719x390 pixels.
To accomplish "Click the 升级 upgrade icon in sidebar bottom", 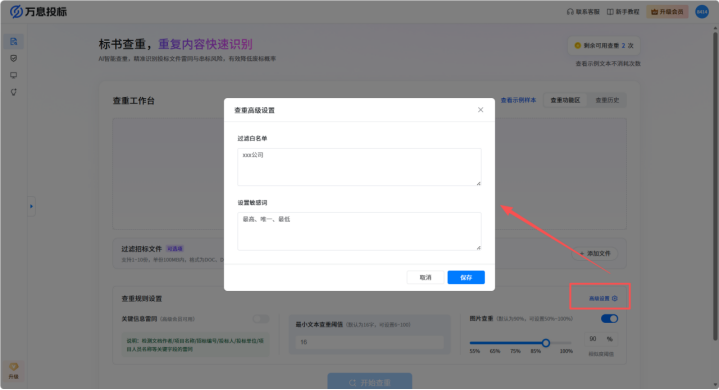I will [x=13, y=370].
